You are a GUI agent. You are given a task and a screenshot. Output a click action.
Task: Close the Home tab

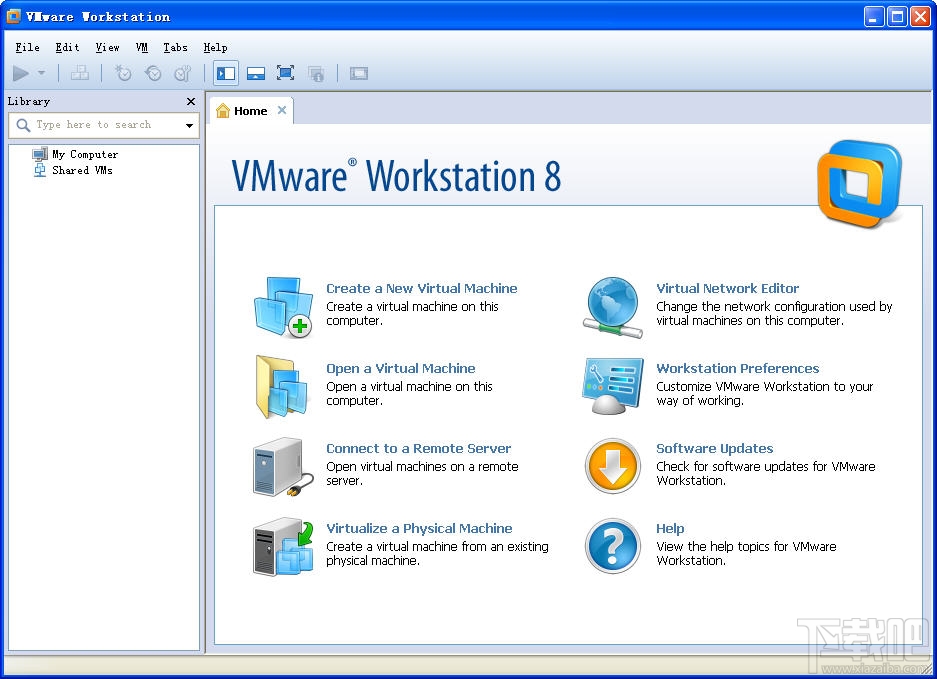click(x=282, y=111)
